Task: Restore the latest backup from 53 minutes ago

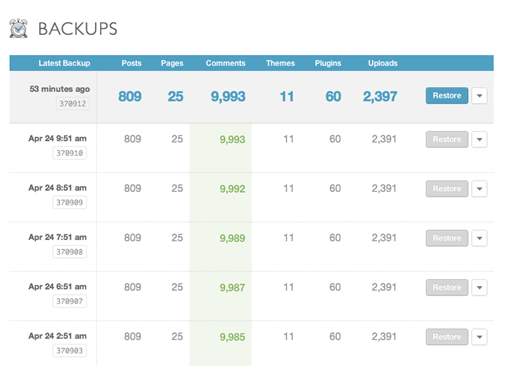Action: [447, 96]
